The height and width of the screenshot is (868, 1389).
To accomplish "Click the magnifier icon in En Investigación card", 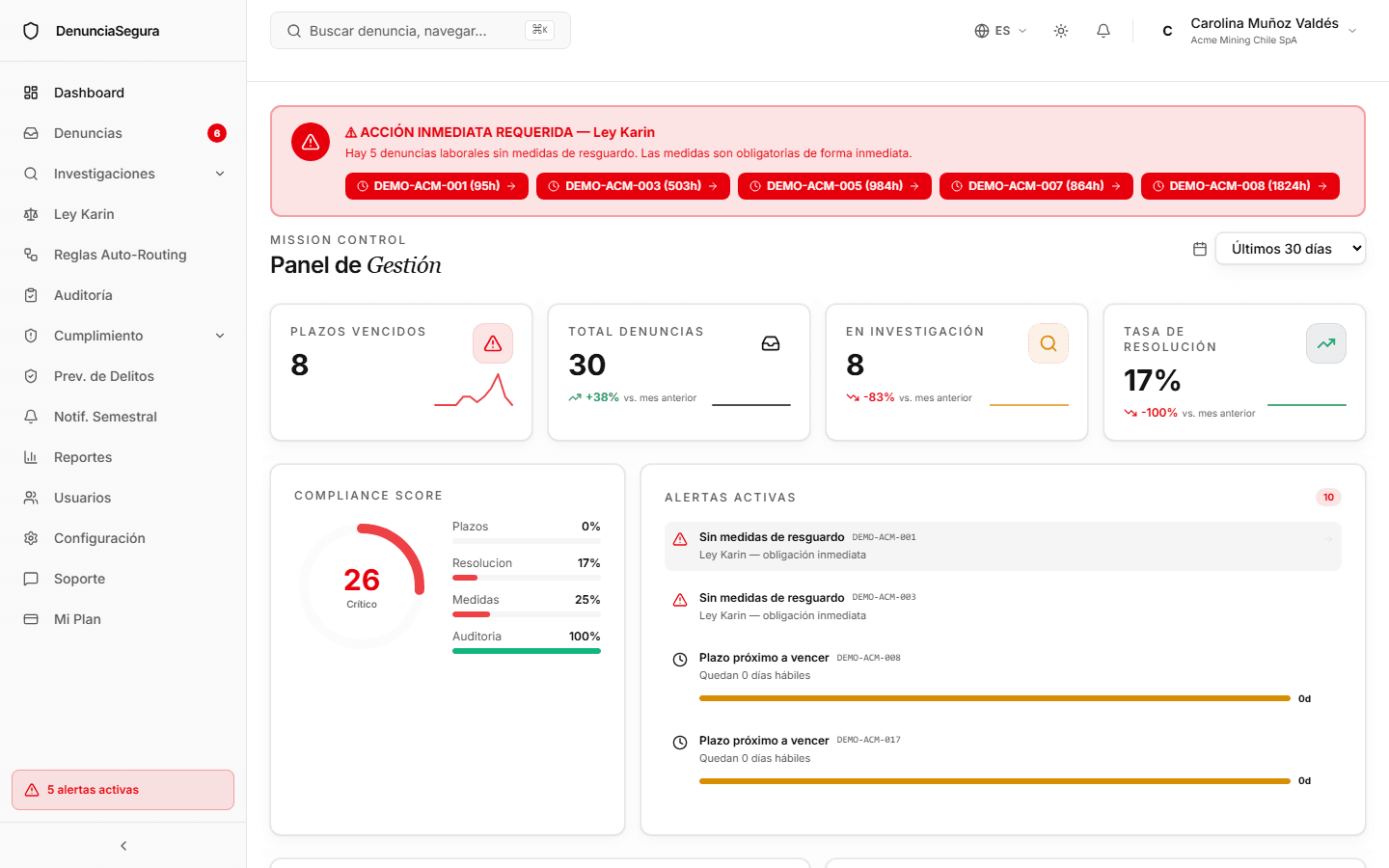I will pos(1049,343).
